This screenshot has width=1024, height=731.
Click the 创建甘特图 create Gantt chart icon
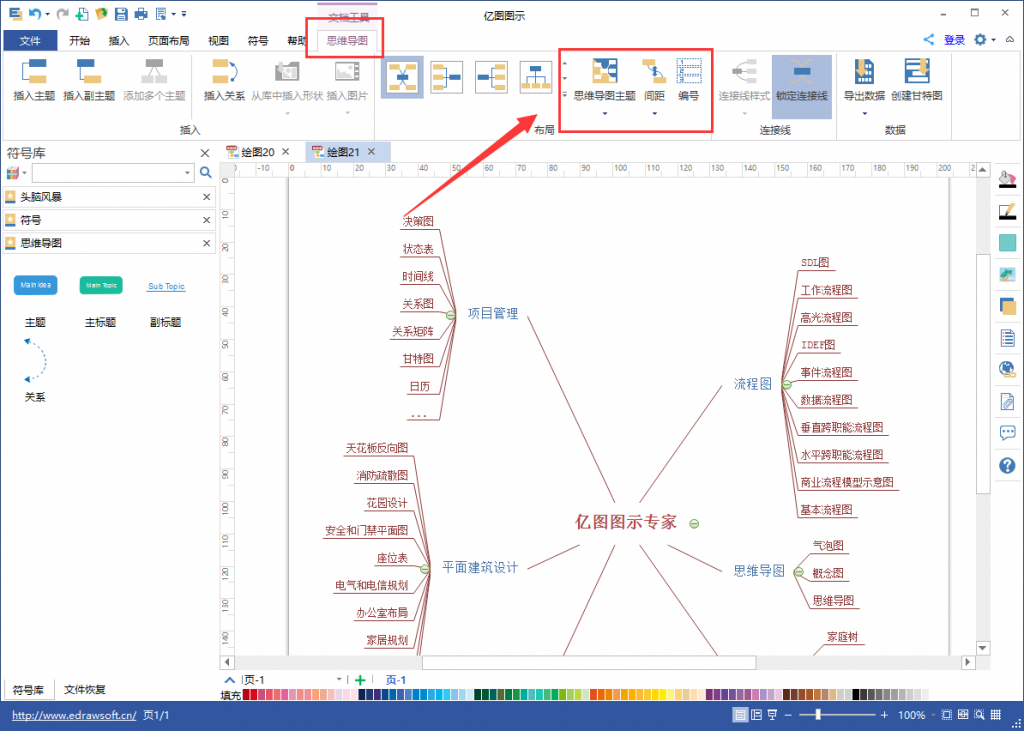tap(917, 71)
